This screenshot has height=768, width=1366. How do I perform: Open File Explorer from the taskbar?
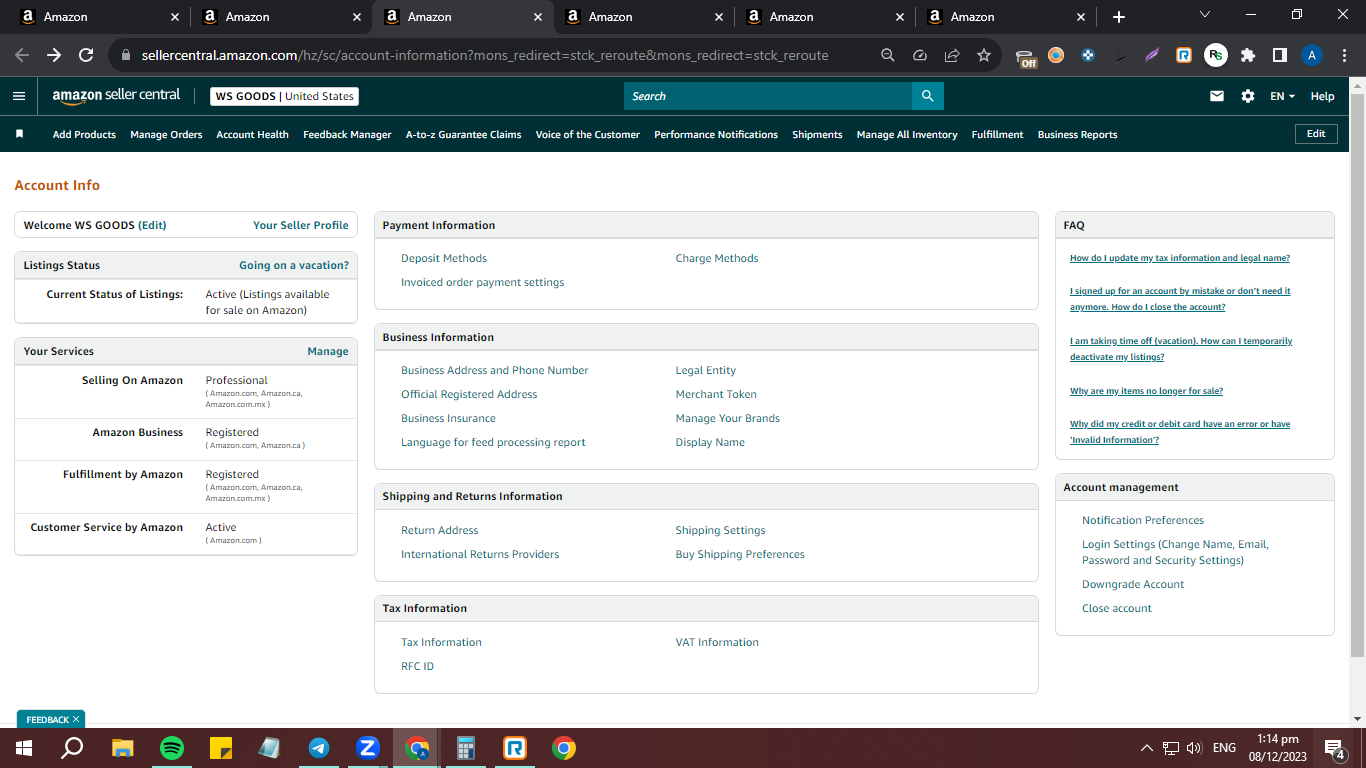point(123,748)
